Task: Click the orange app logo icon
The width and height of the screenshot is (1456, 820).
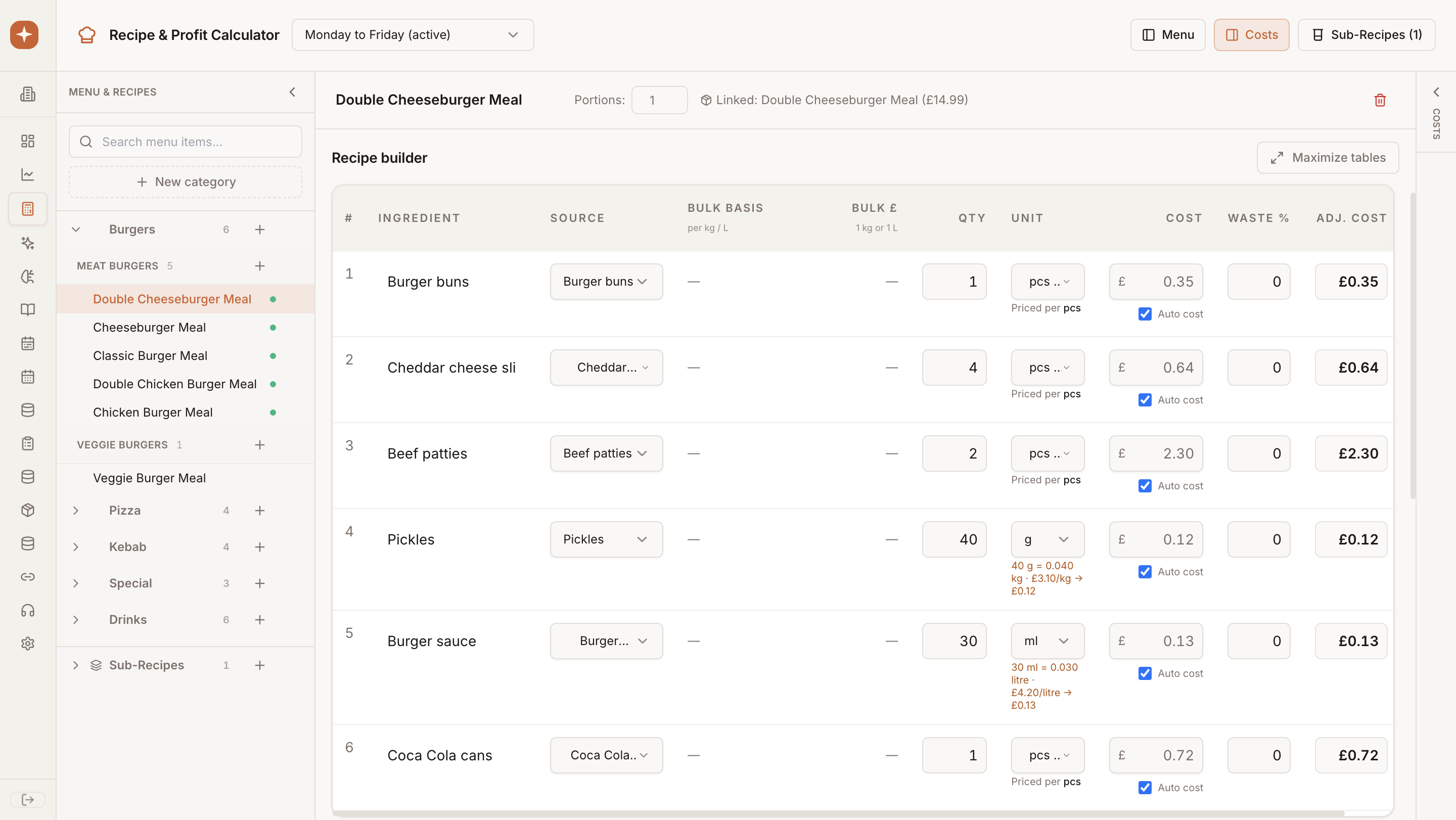Action: pyautogui.click(x=24, y=34)
